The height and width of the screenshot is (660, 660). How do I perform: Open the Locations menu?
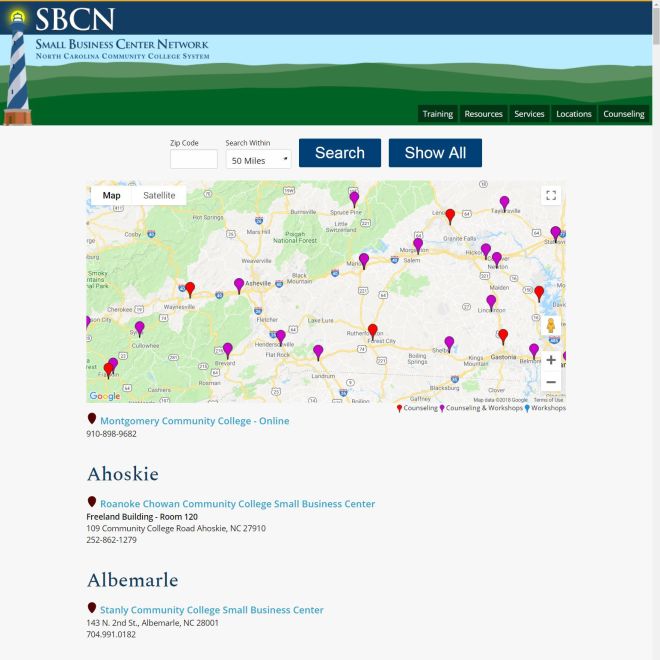pos(574,114)
